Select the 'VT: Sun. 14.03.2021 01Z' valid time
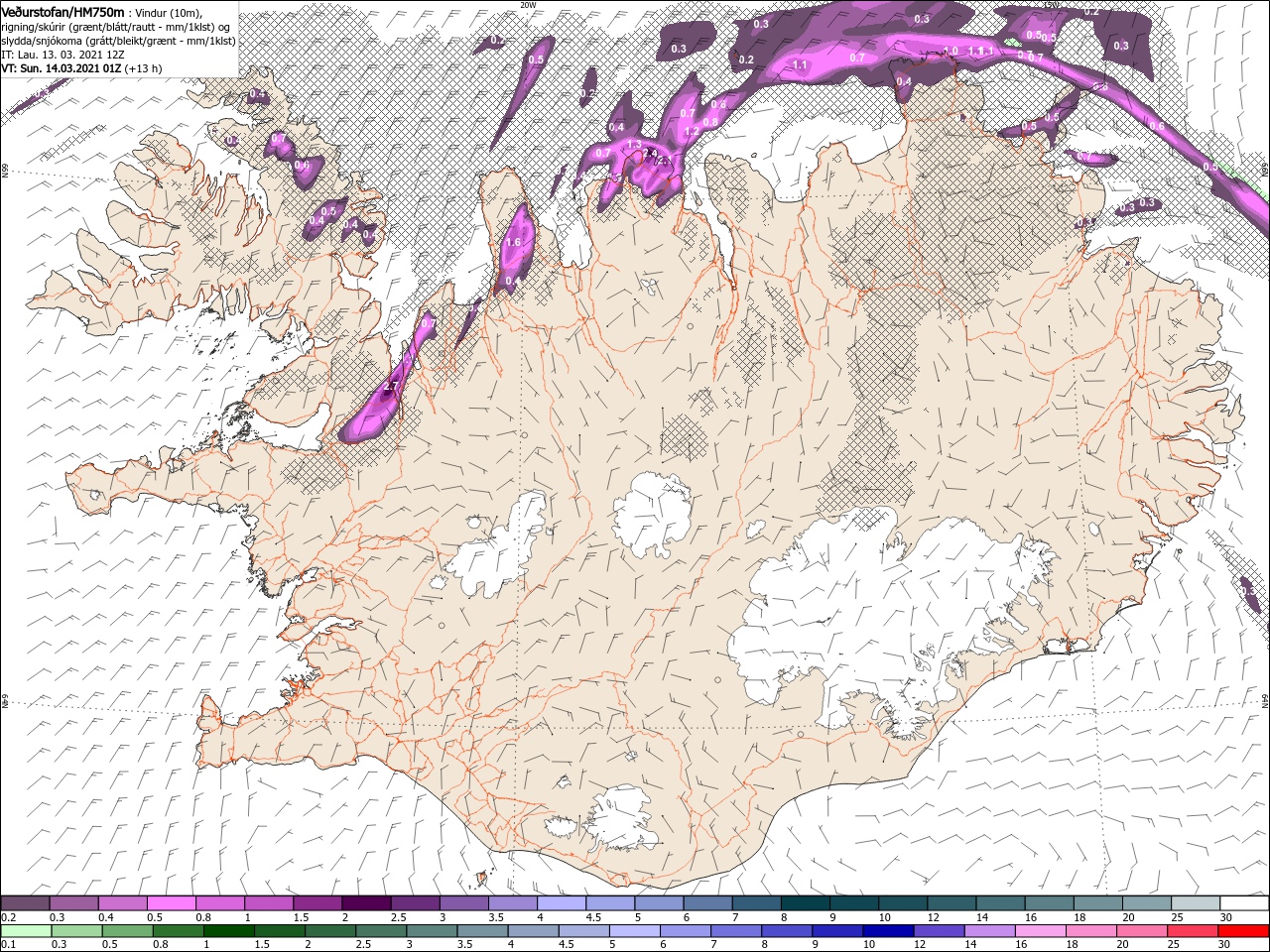This screenshot has height=952, width=1270. pyautogui.click(x=61, y=68)
